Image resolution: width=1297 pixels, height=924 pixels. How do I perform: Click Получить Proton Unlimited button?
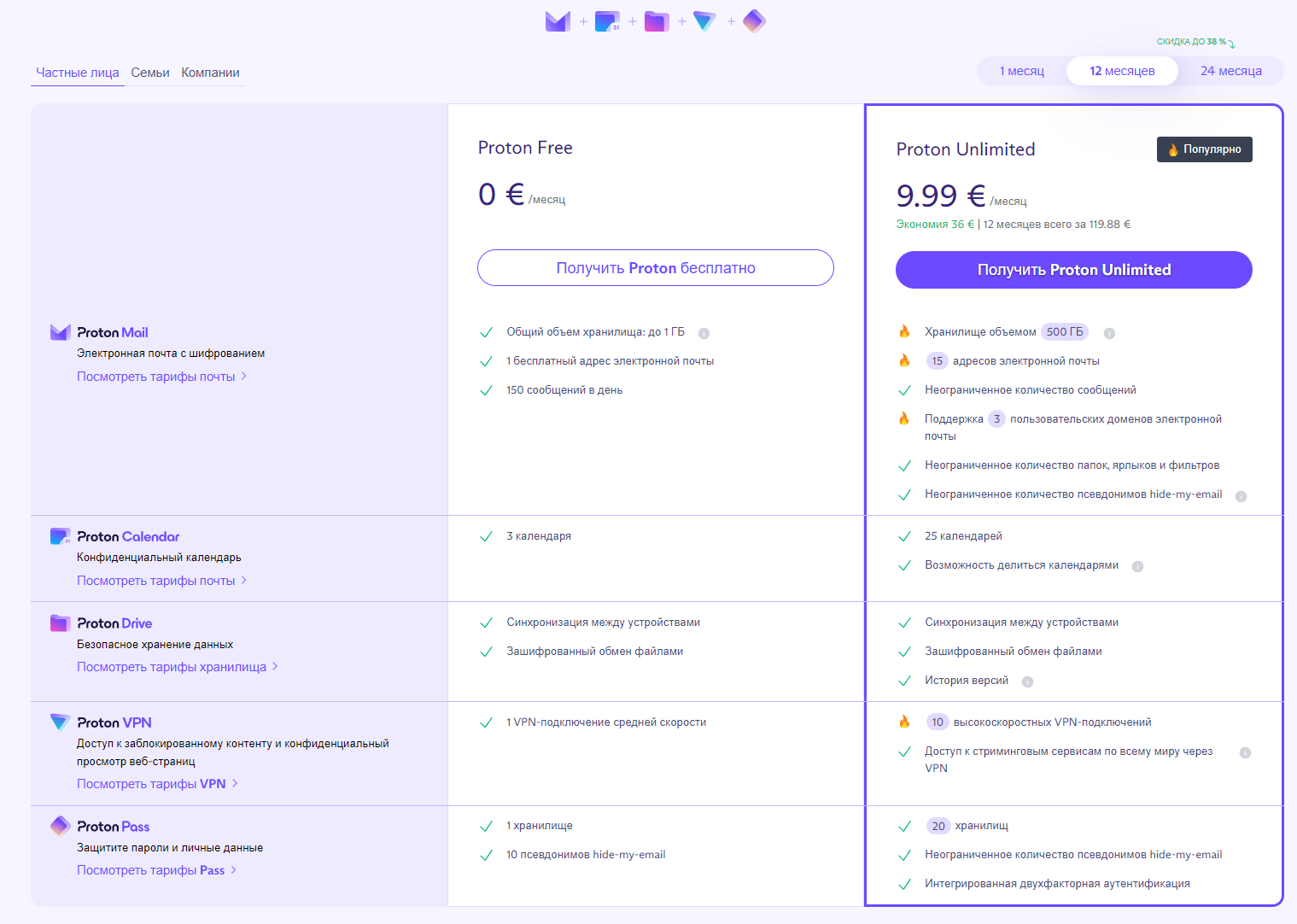coord(1073,270)
